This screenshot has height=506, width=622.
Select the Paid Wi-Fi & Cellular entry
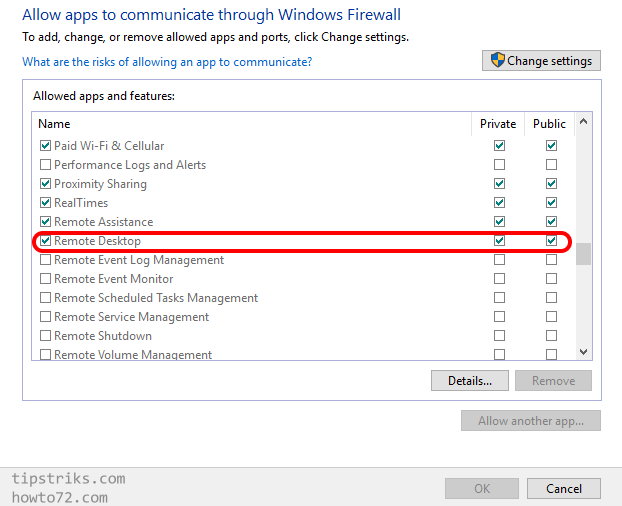109,146
